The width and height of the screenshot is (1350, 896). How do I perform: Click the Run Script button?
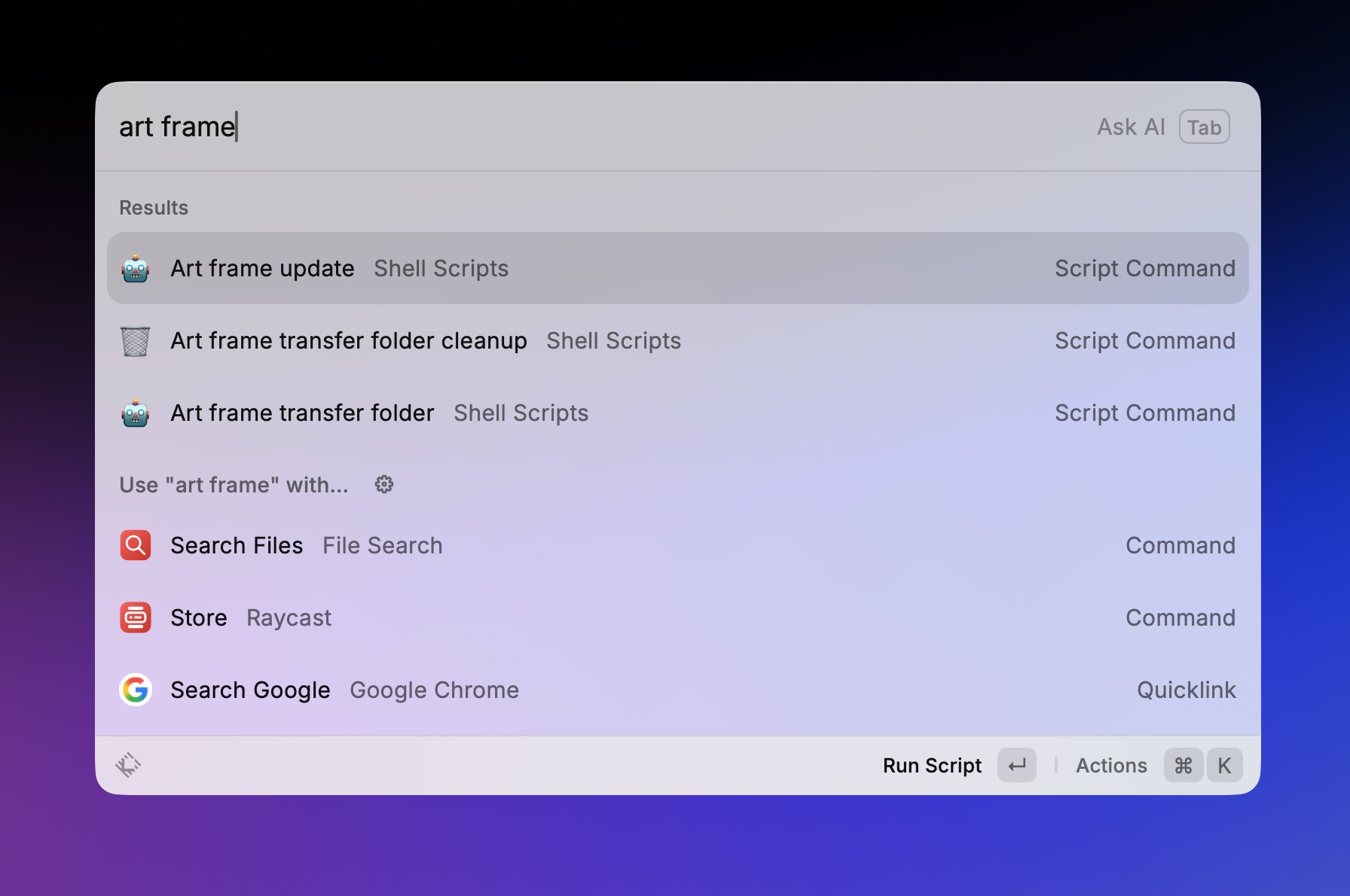coord(932,766)
